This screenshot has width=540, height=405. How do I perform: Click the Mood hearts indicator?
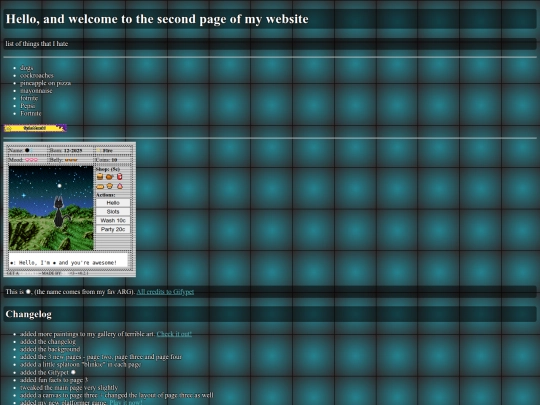coord(23,160)
